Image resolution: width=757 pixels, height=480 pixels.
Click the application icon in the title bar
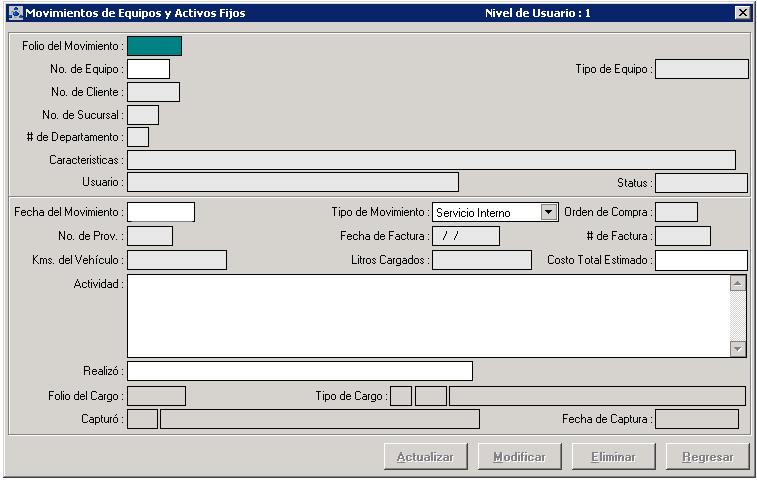(14, 13)
